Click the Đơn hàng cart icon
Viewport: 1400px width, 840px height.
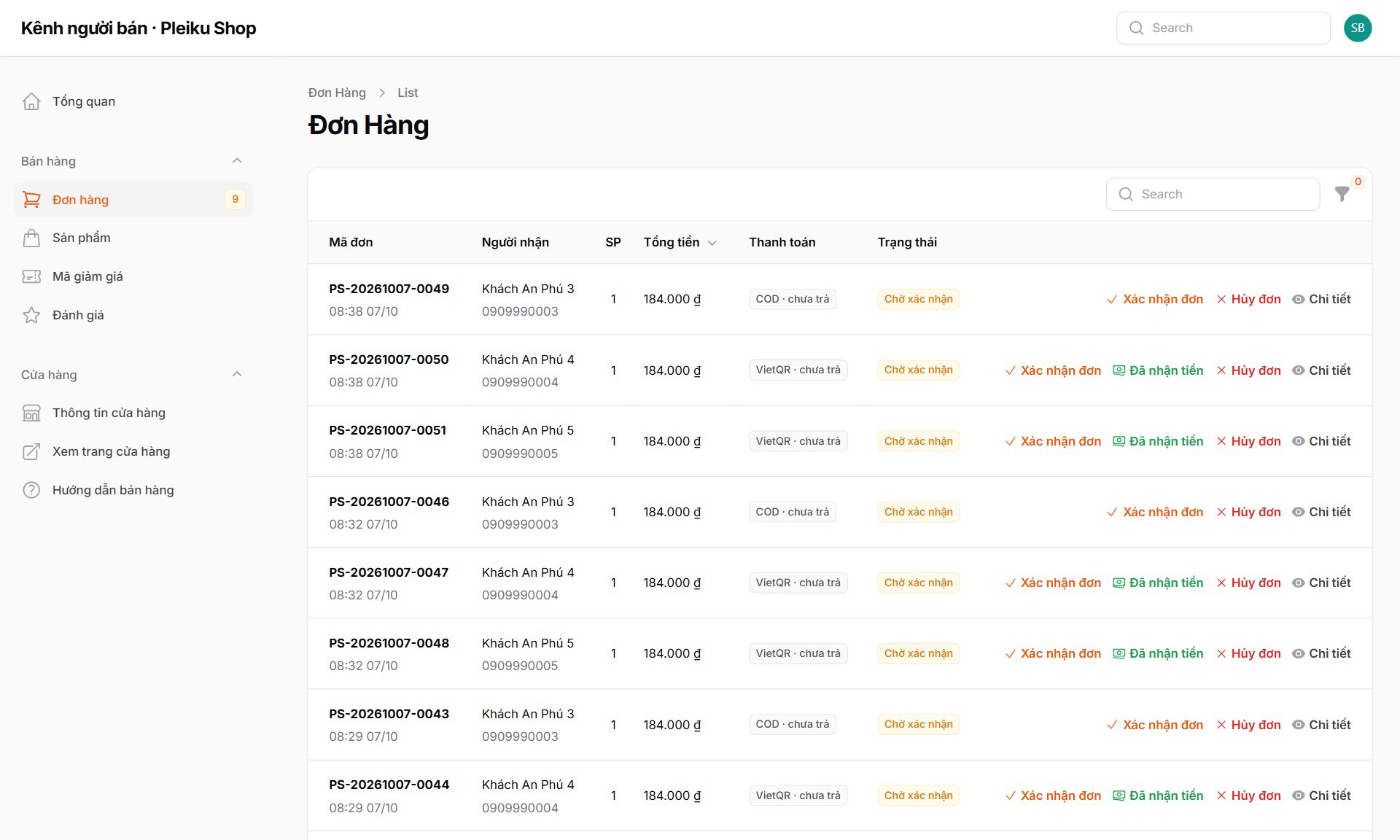[31, 199]
